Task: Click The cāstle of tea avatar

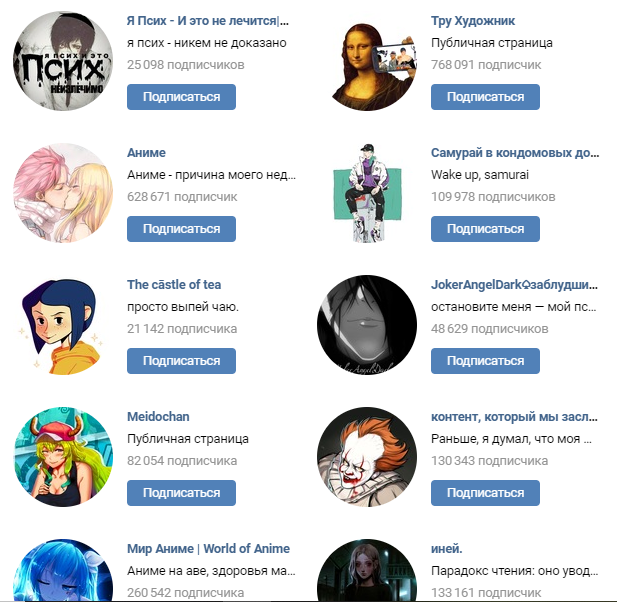Action: point(63,325)
